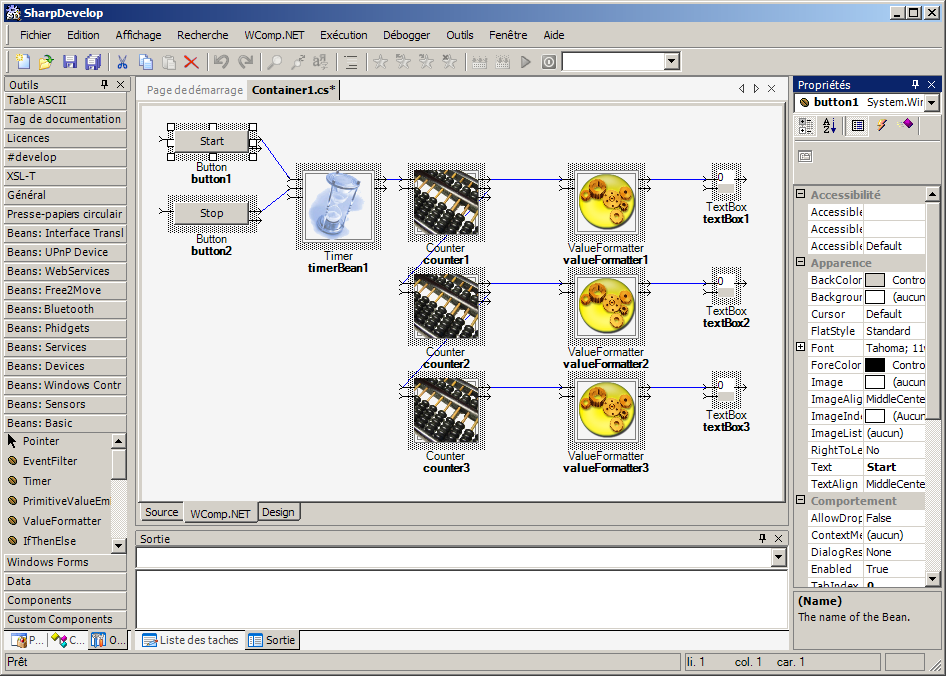
Task: Select the valueFormatter1 gears component
Action: pos(606,202)
